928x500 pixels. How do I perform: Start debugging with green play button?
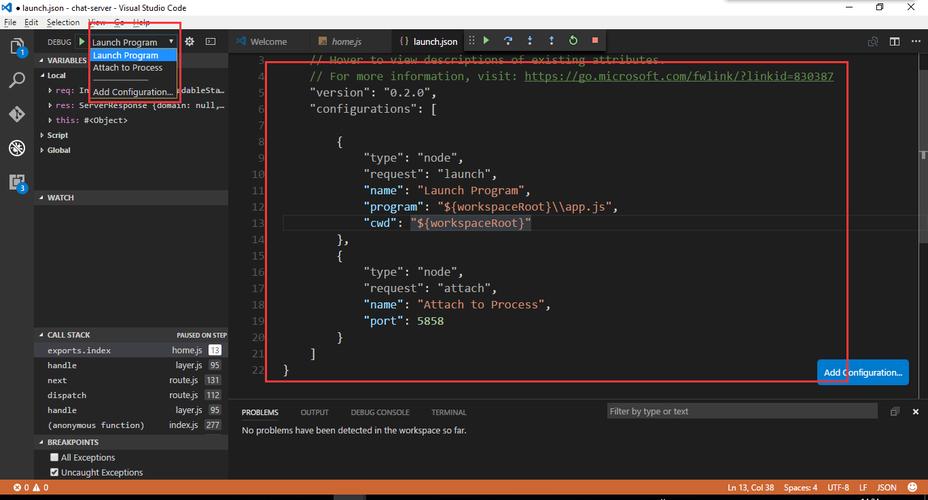82,41
